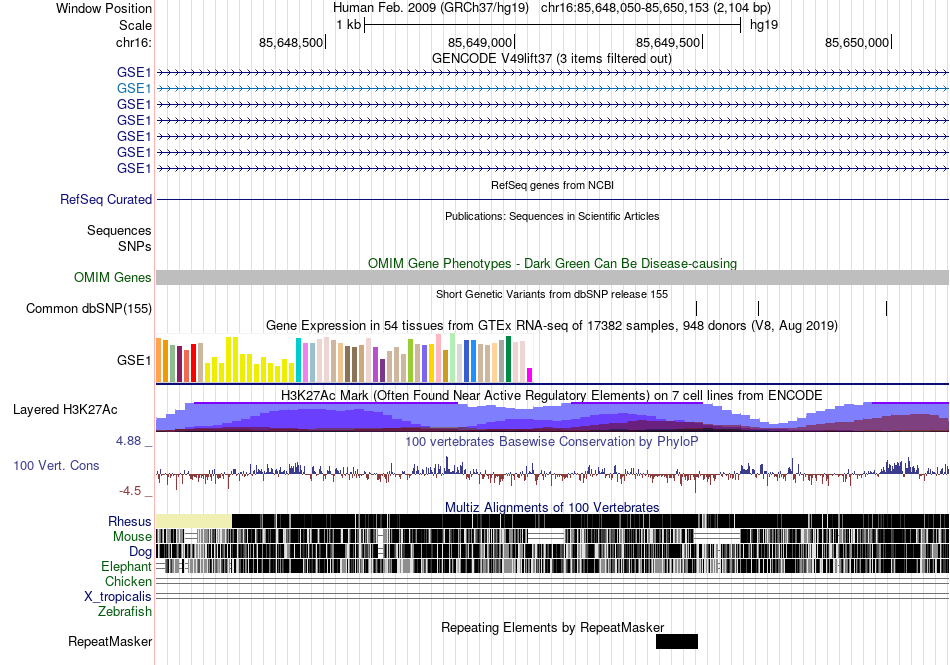Open the H3K27Ac Mark track title
Image resolution: width=950 pixels, height=665 pixels.
pyautogui.click(x=552, y=396)
